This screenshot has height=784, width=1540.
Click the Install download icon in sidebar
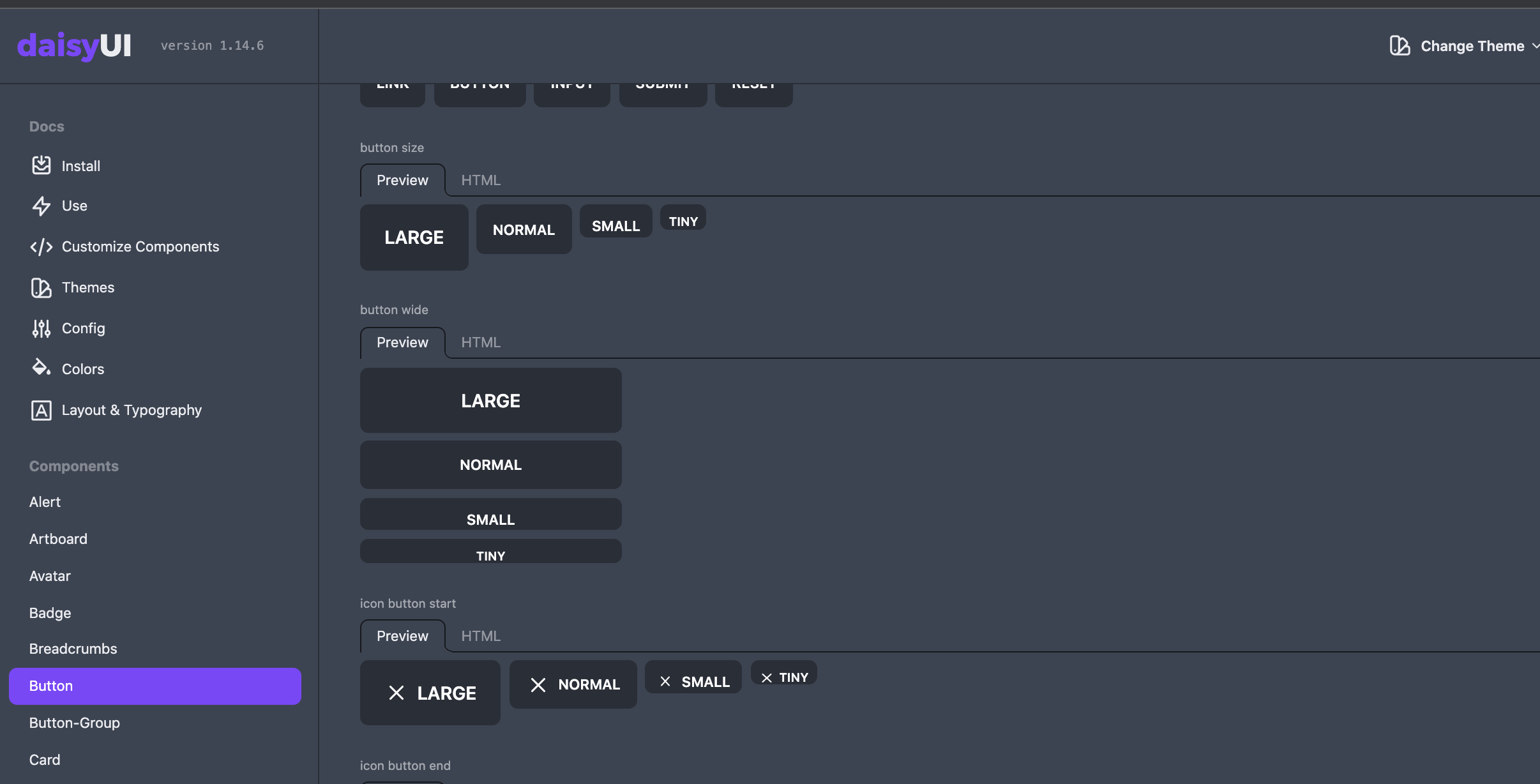(42, 165)
